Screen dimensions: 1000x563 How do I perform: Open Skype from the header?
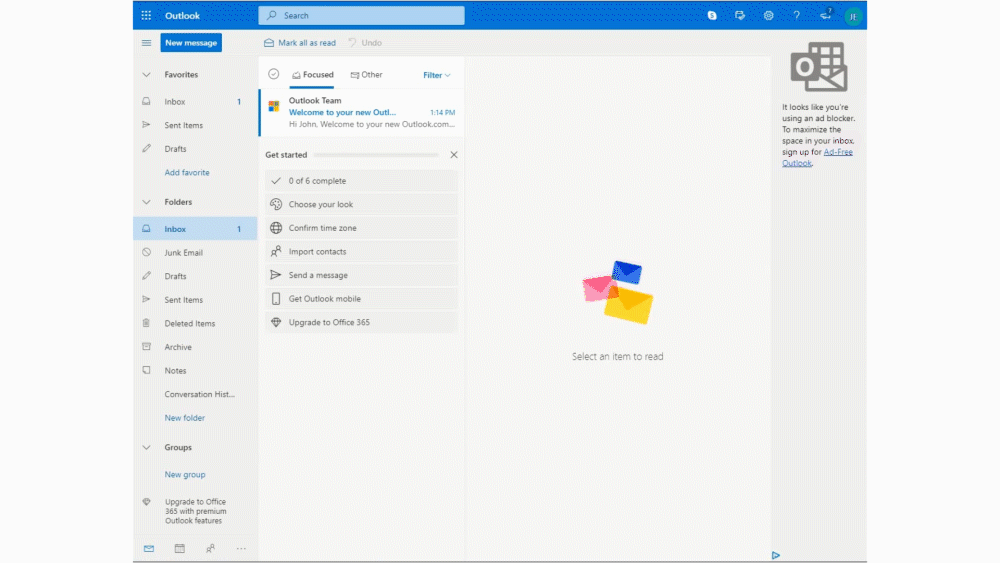pos(712,15)
